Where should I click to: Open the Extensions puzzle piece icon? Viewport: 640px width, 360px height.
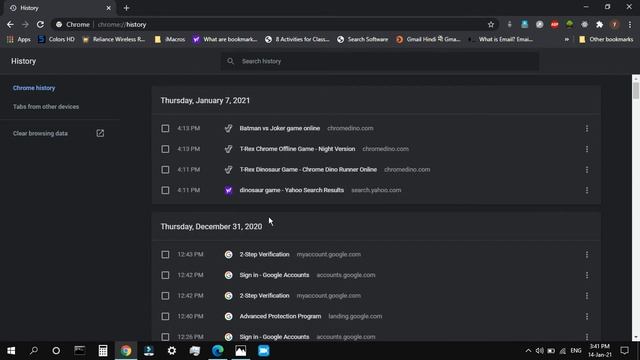click(599, 24)
